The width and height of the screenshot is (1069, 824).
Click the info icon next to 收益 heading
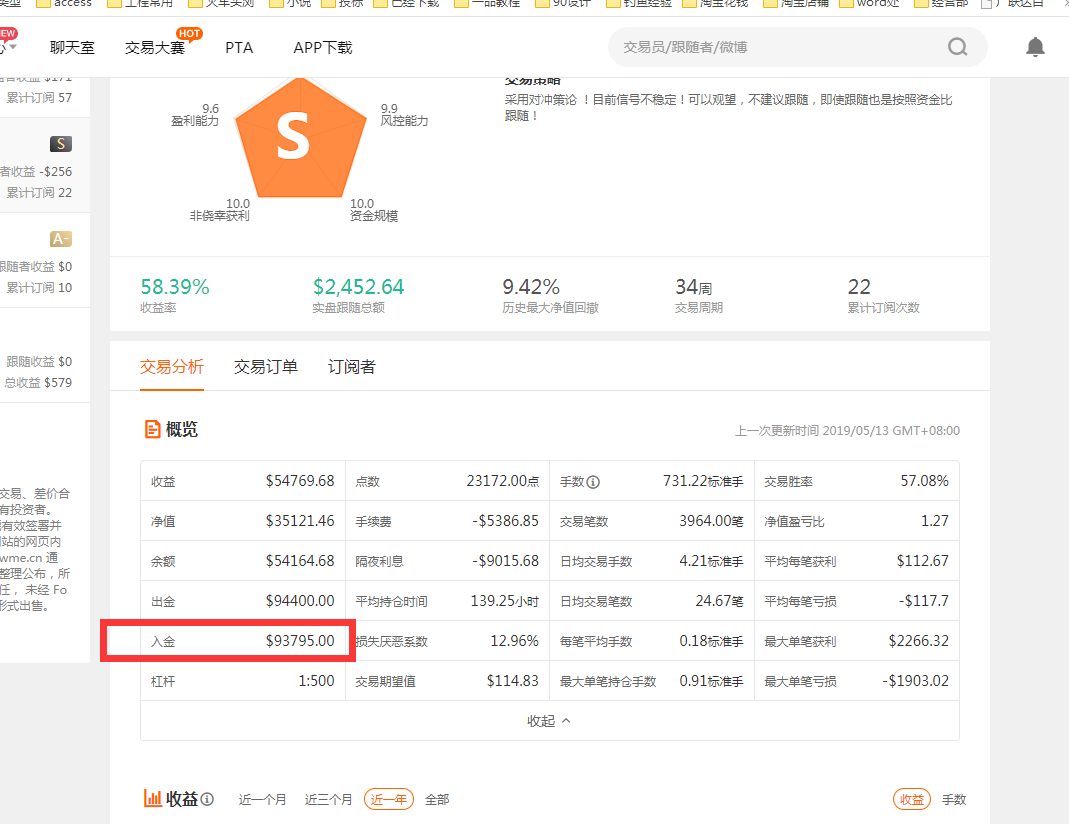click(207, 799)
